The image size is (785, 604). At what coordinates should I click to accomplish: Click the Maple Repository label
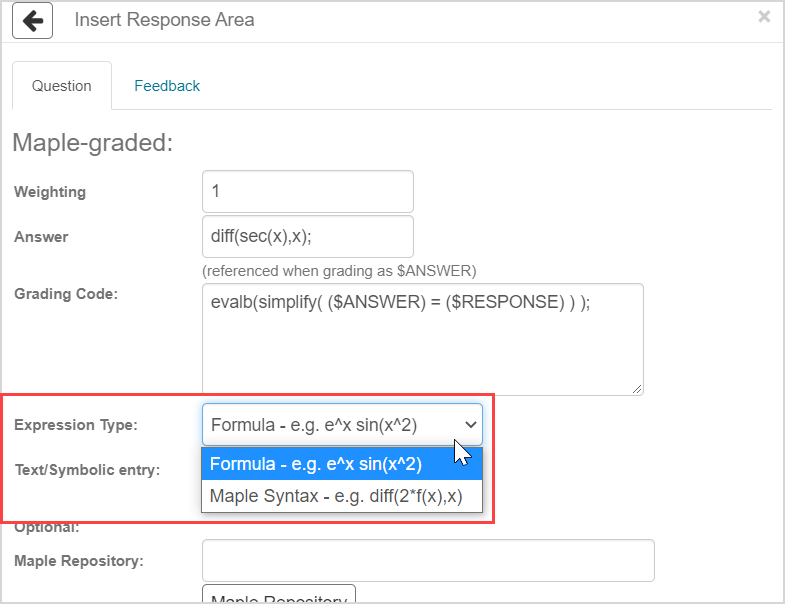[x=79, y=561]
